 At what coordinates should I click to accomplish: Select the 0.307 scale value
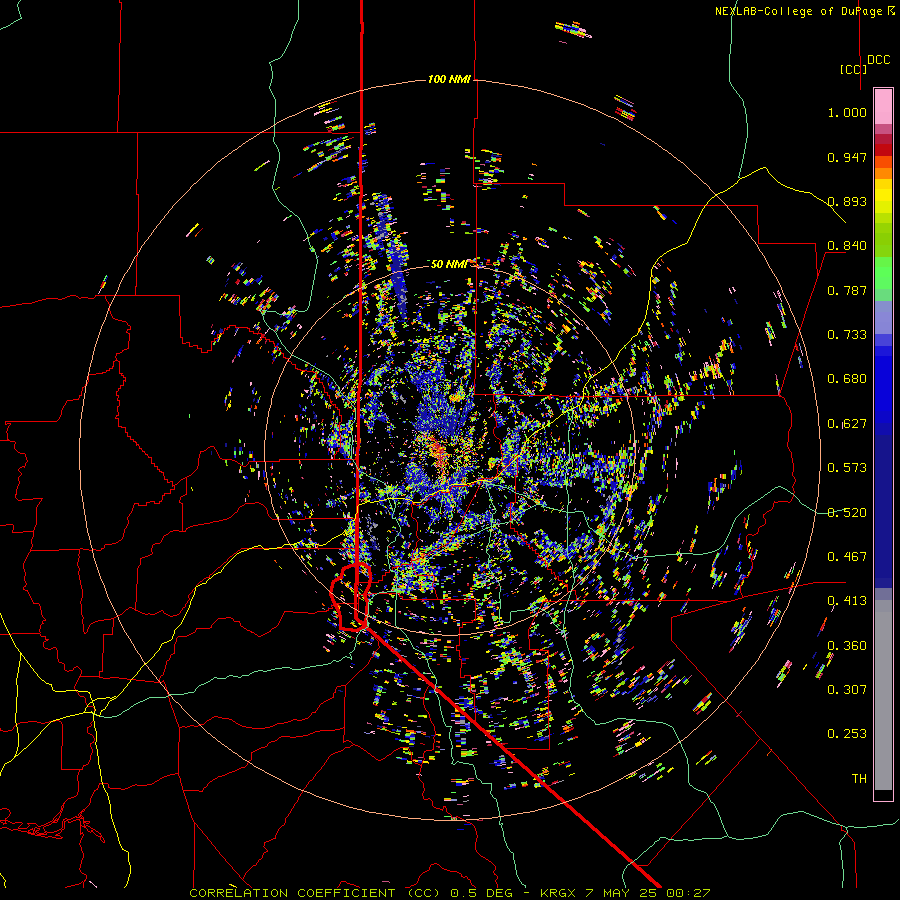(x=847, y=690)
